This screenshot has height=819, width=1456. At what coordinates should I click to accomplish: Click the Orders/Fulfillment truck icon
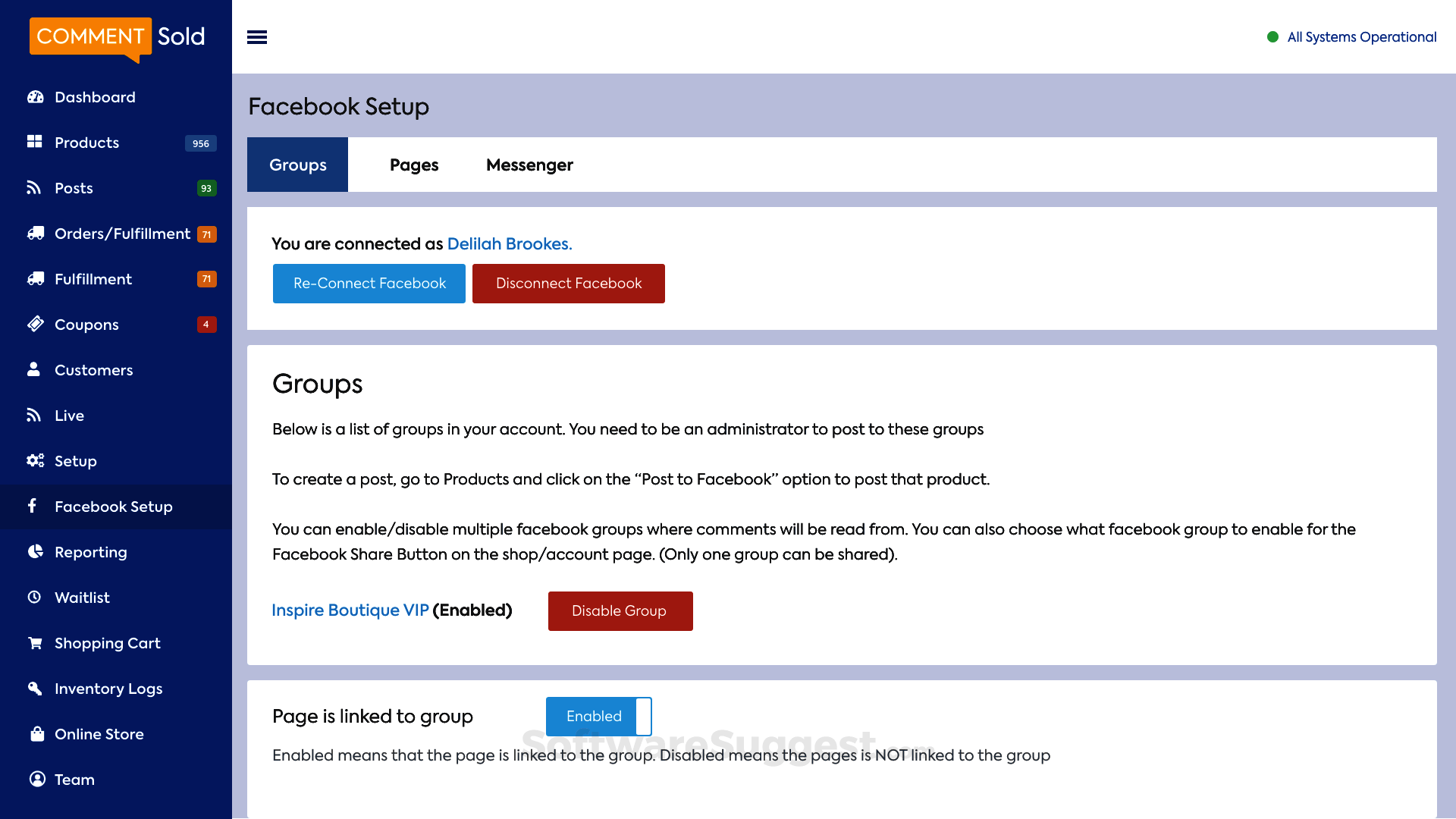coord(35,234)
